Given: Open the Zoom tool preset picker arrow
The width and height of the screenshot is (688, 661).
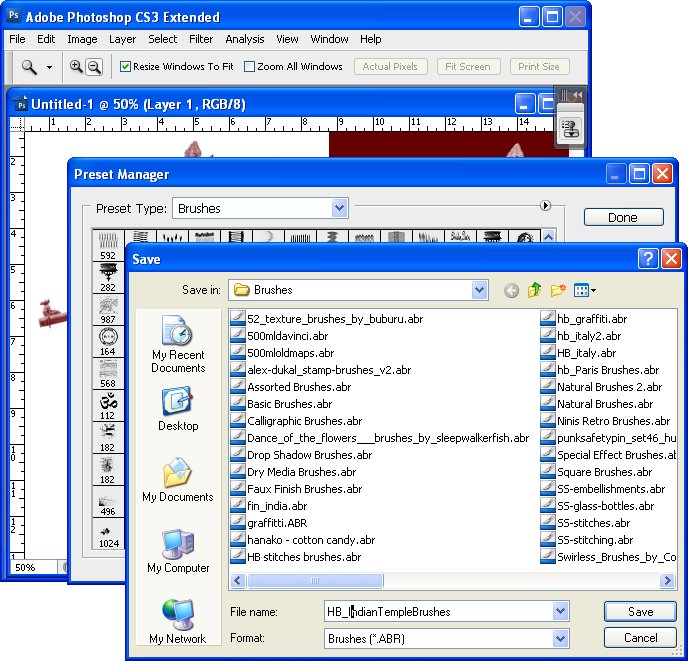Looking at the screenshot, I should click(x=49, y=67).
